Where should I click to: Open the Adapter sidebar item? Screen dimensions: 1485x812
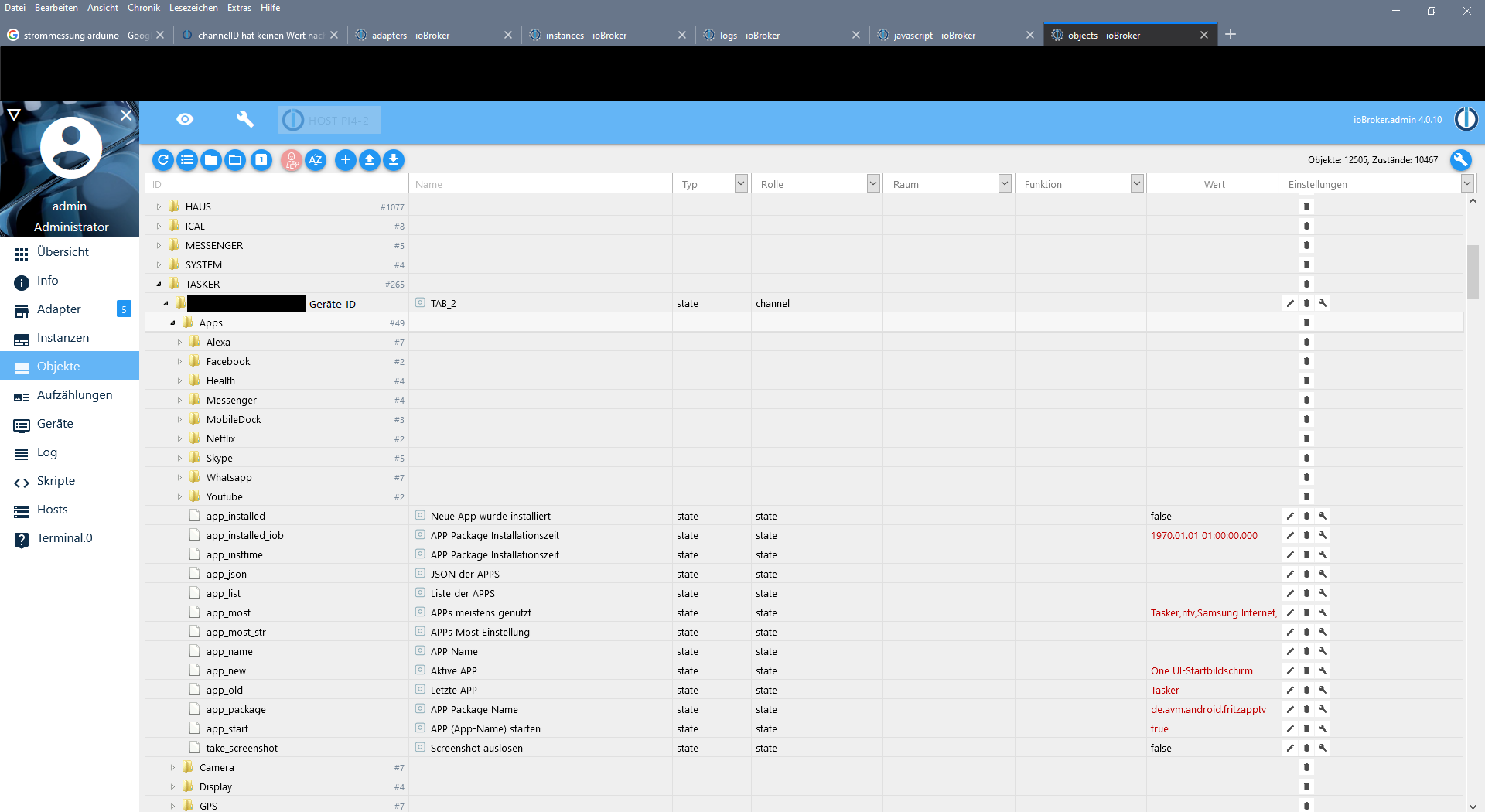pyautogui.click(x=70, y=309)
